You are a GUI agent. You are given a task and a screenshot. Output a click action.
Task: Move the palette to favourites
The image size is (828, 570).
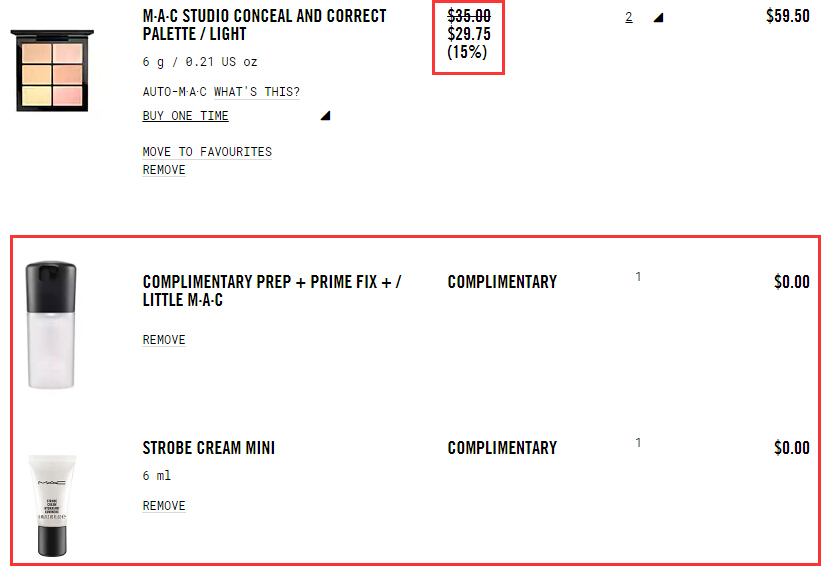click(207, 152)
